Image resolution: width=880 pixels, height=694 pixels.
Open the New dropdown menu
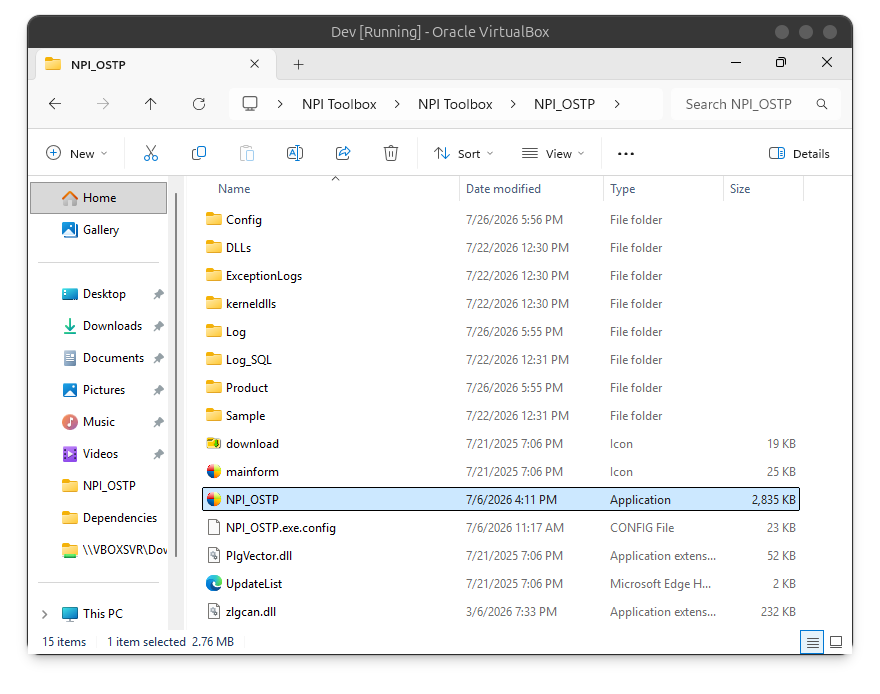click(76, 154)
